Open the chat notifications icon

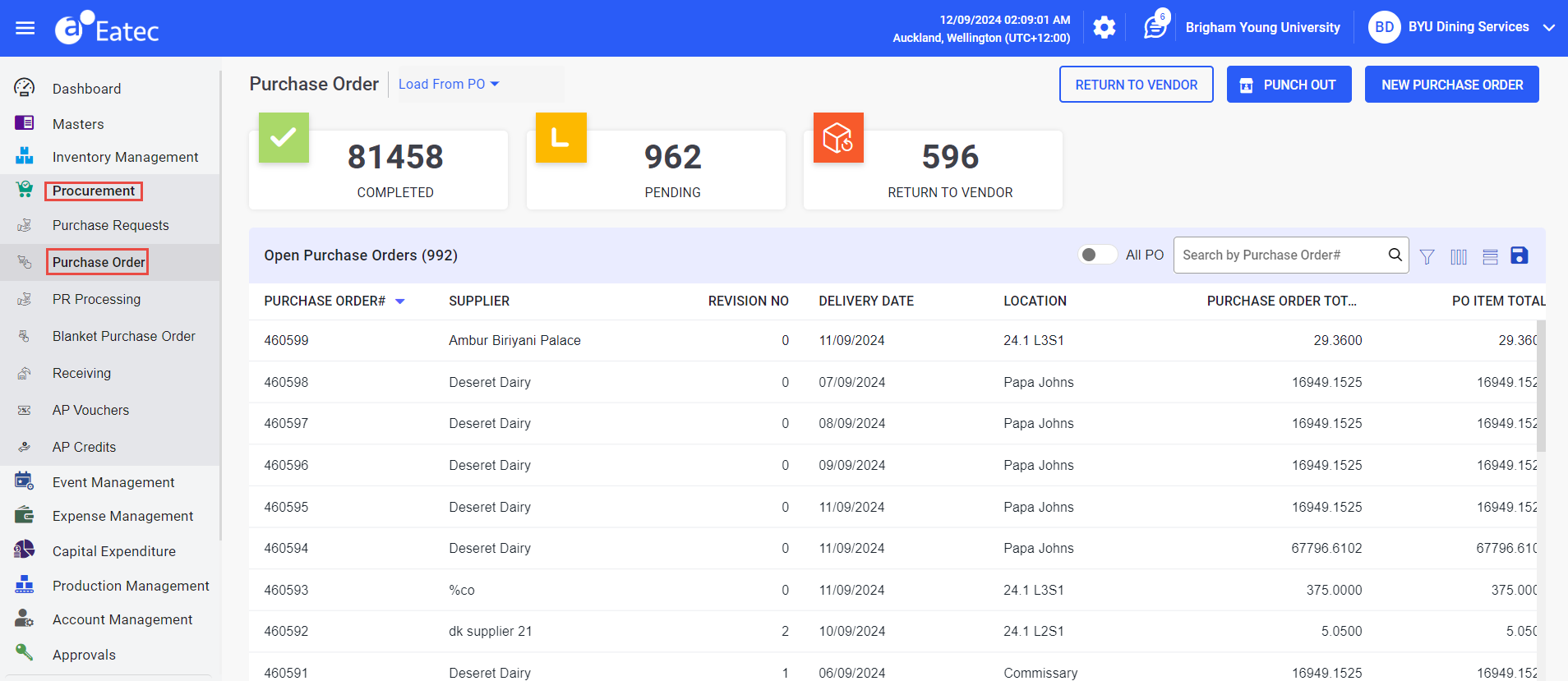tap(1155, 28)
